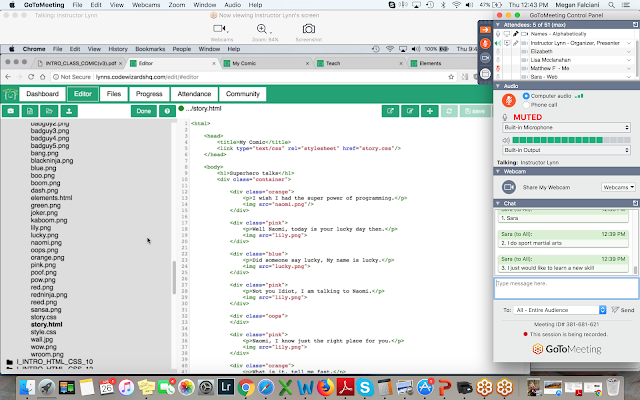This screenshot has width=640, height=400.
Task: Toggle the orange microphone in grab tab
Action: click(485, 43)
